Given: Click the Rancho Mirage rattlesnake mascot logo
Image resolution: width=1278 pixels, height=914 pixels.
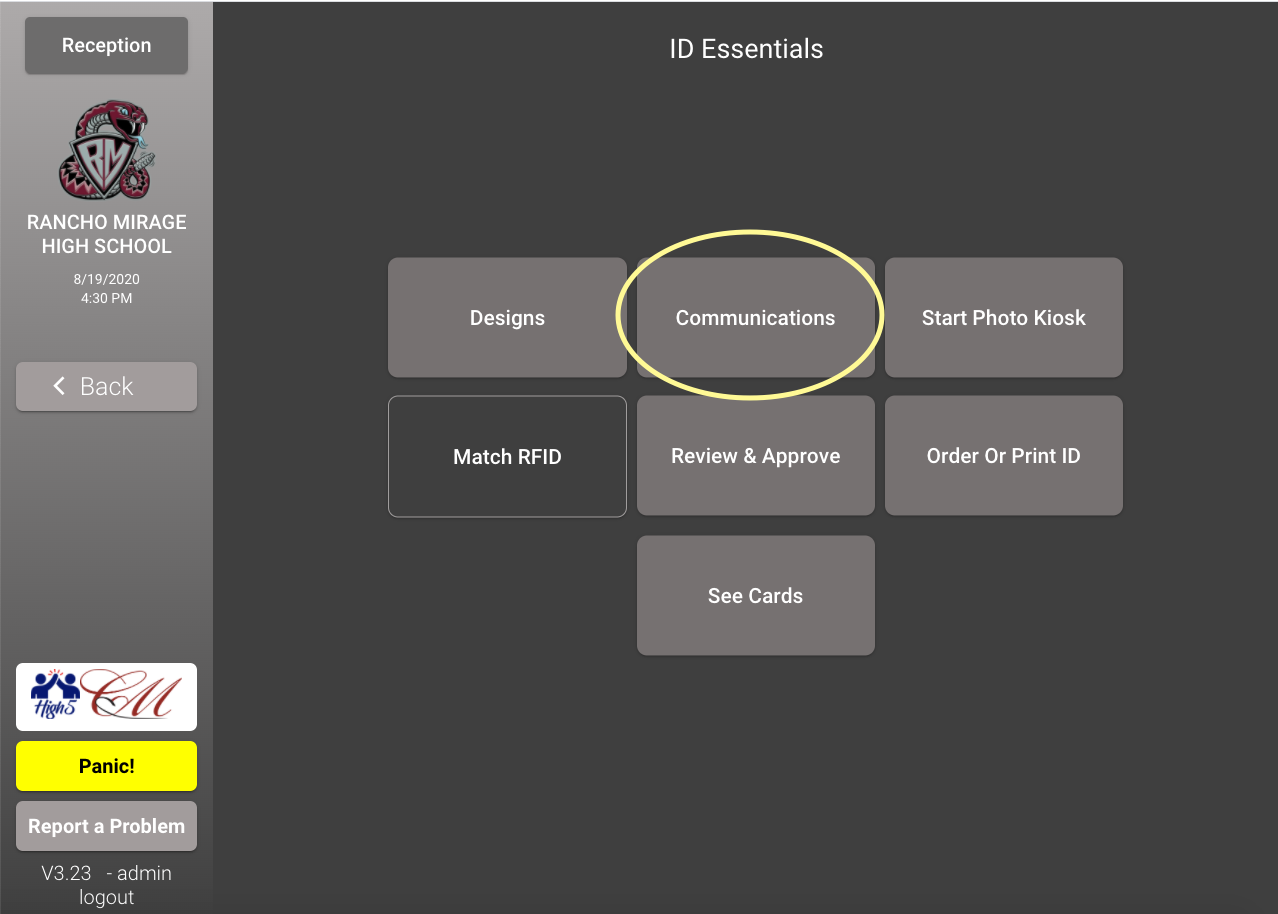Looking at the screenshot, I should (106, 150).
